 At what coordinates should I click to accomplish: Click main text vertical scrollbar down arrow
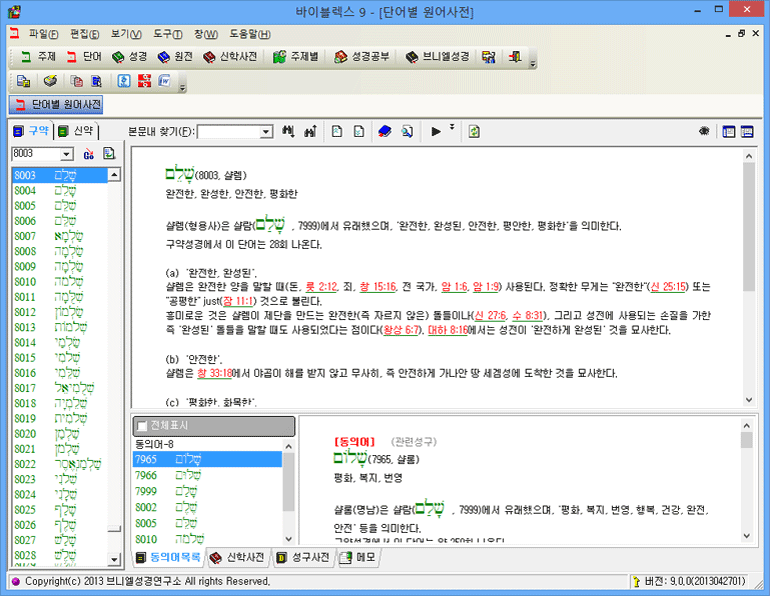click(749, 400)
